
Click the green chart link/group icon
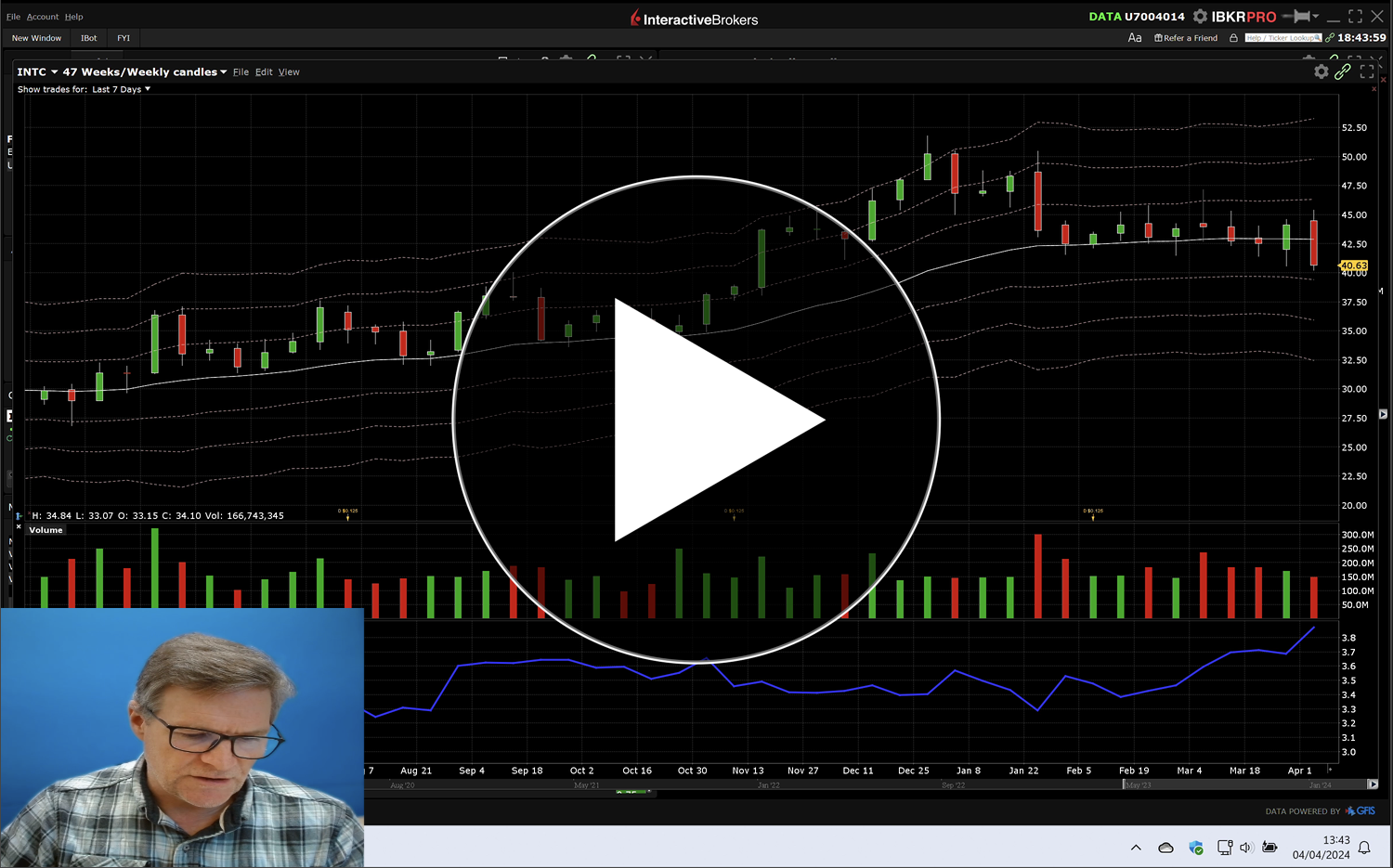tap(1343, 71)
